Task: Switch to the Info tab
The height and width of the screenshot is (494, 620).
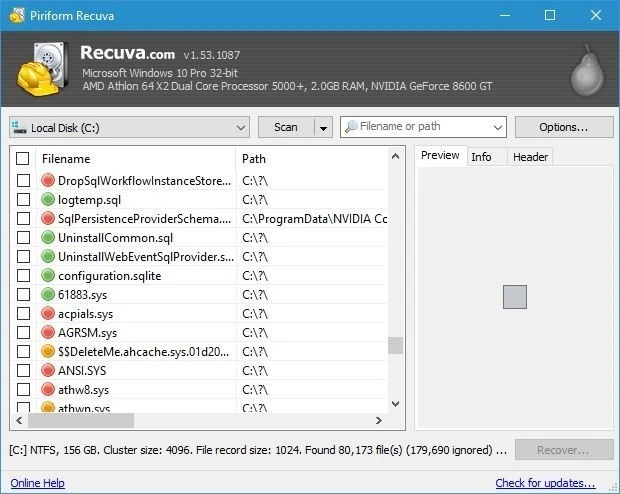Action: pyautogui.click(x=481, y=157)
